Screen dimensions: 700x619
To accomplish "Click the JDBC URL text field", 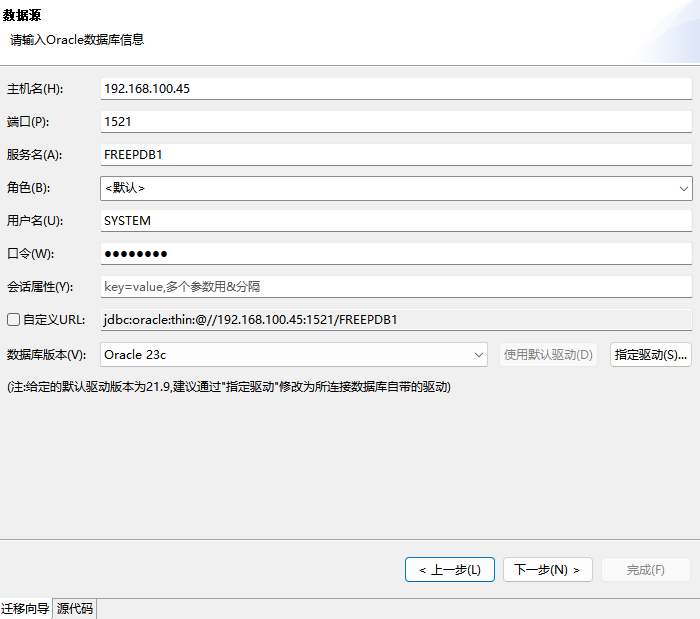I will click(x=396, y=320).
